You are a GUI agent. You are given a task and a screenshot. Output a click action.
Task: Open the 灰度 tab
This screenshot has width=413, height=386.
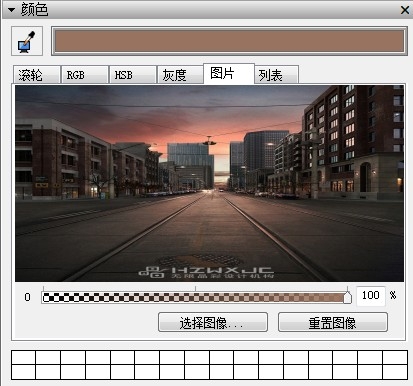(180, 75)
